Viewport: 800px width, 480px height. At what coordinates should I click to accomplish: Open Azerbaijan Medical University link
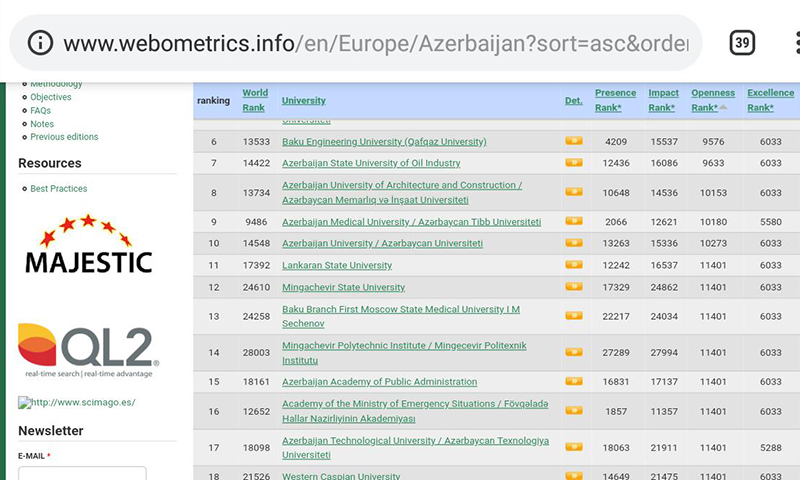411,222
